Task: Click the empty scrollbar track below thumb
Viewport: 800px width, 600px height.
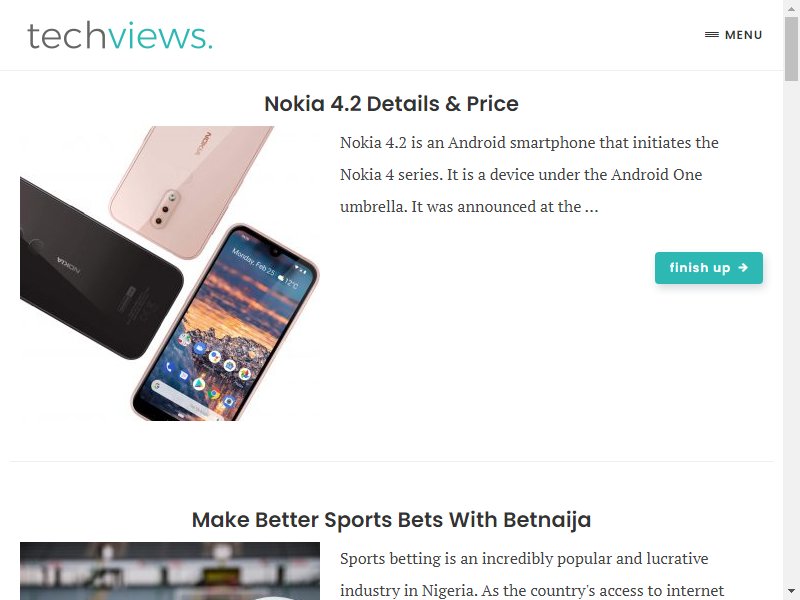Action: [x=791, y=332]
